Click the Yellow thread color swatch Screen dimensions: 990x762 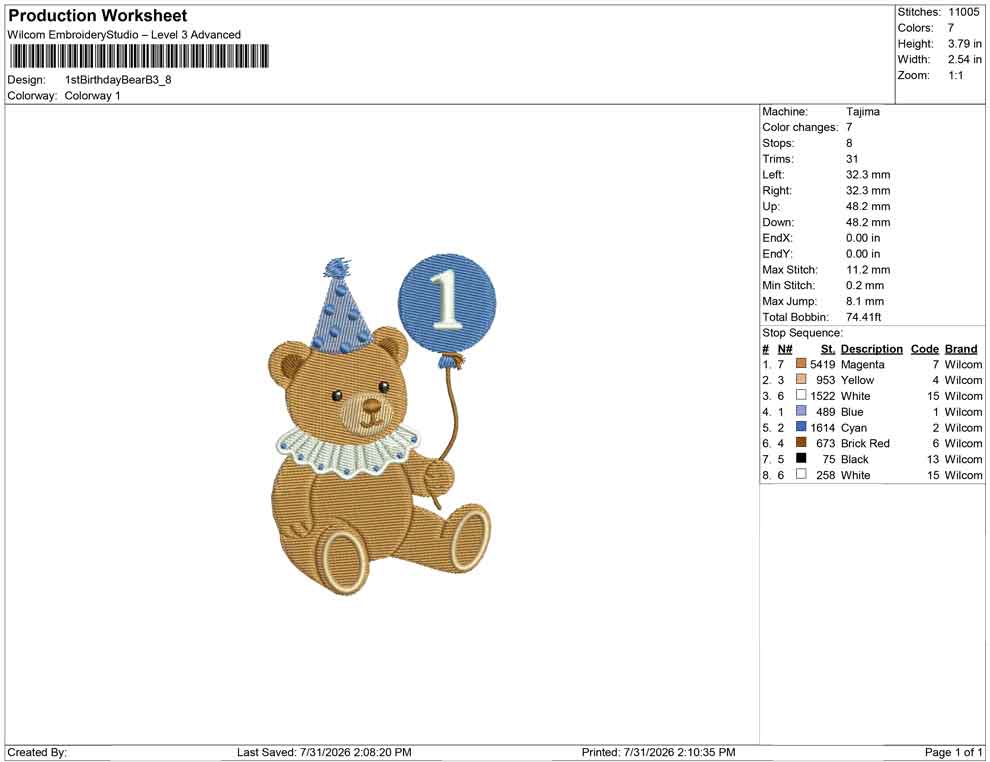coord(801,379)
